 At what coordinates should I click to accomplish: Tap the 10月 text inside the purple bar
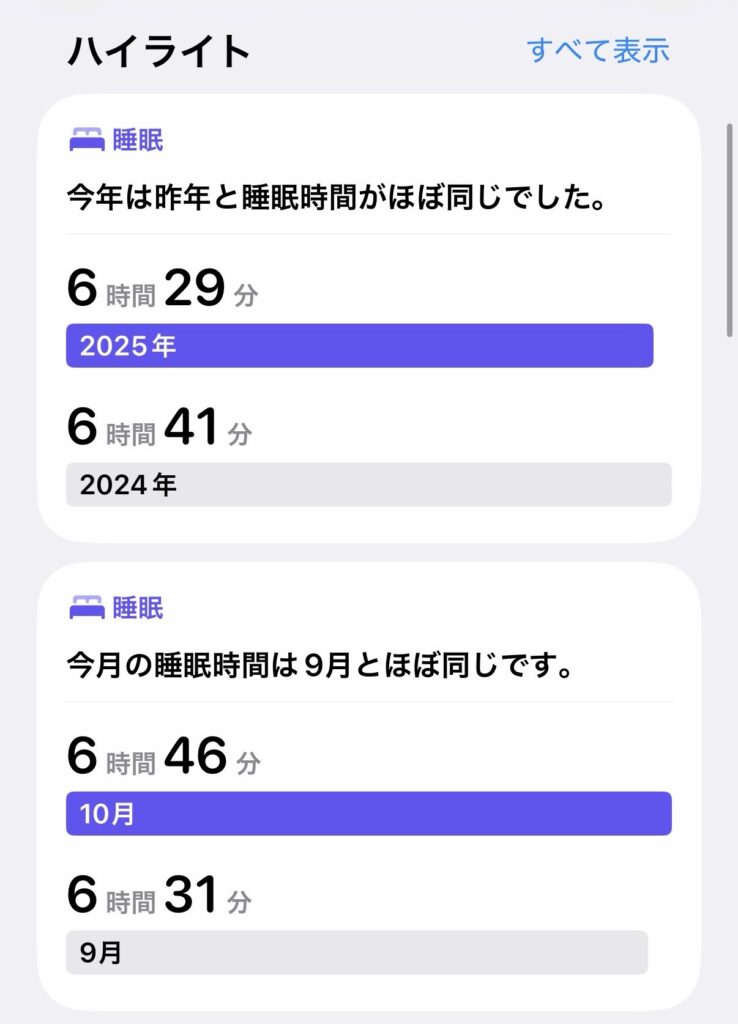[x=107, y=814]
